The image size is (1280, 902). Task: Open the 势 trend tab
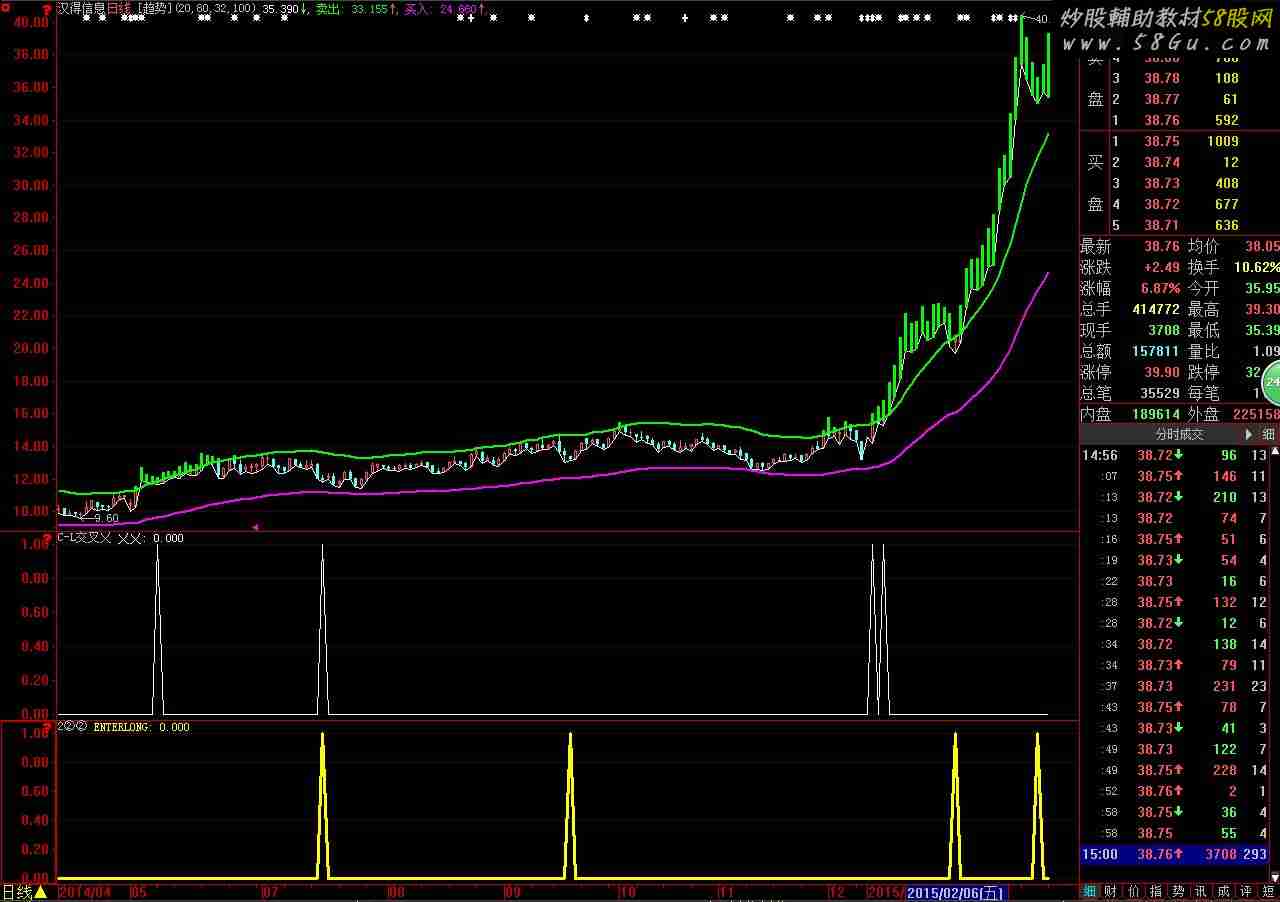(1178, 891)
